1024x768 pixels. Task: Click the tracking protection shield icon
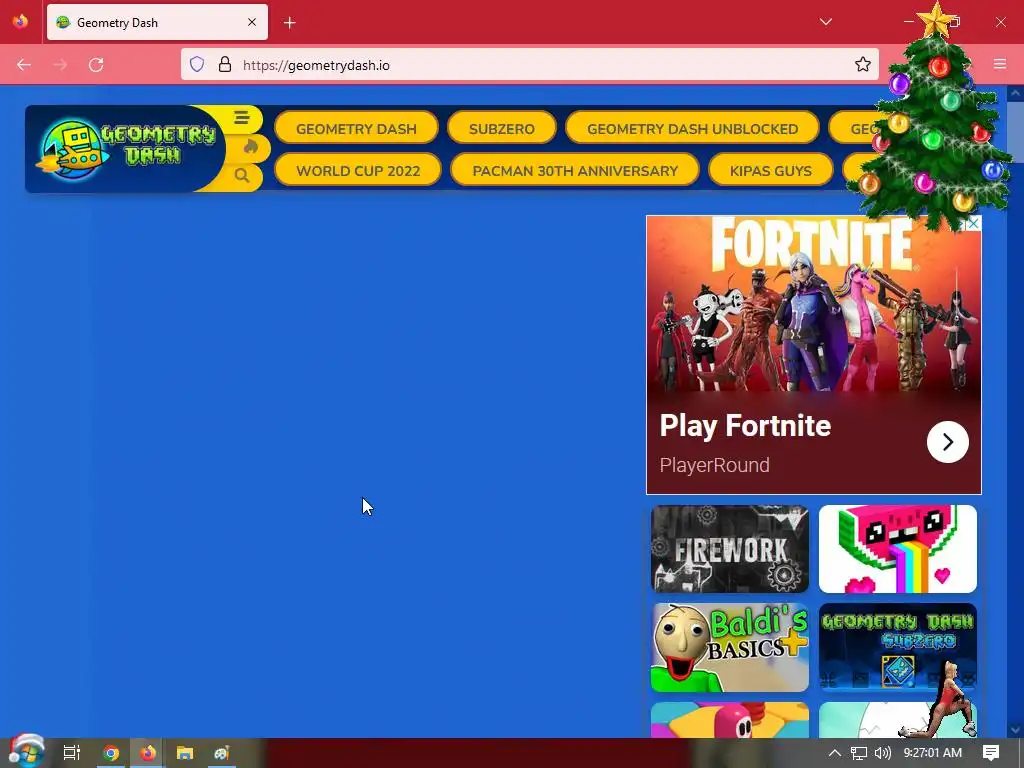click(197, 64)
